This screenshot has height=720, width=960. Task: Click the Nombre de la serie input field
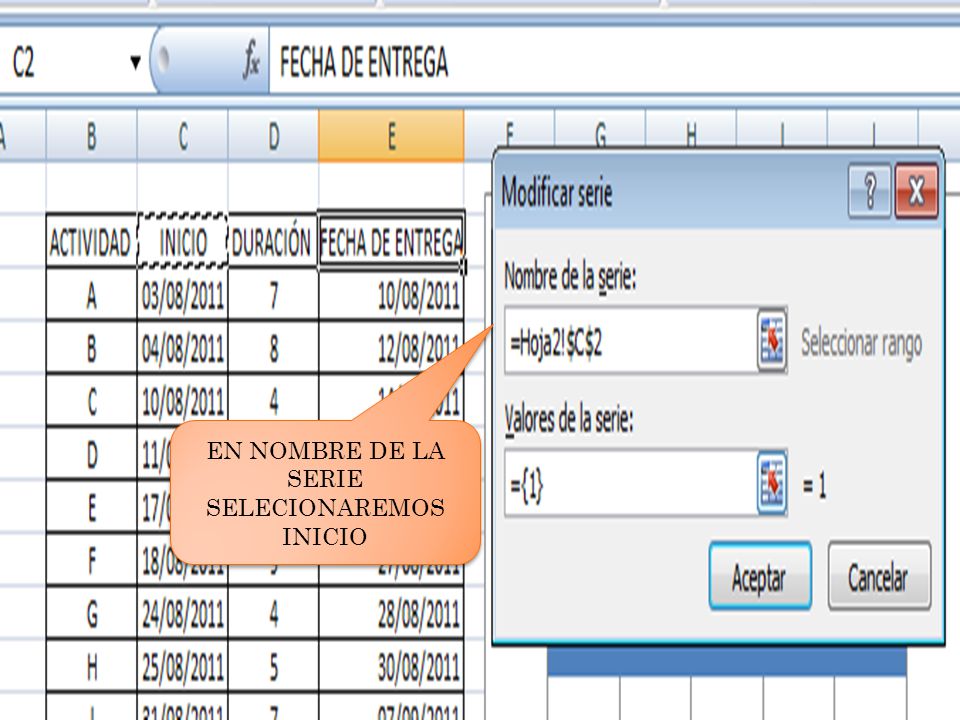click(631, 340)
